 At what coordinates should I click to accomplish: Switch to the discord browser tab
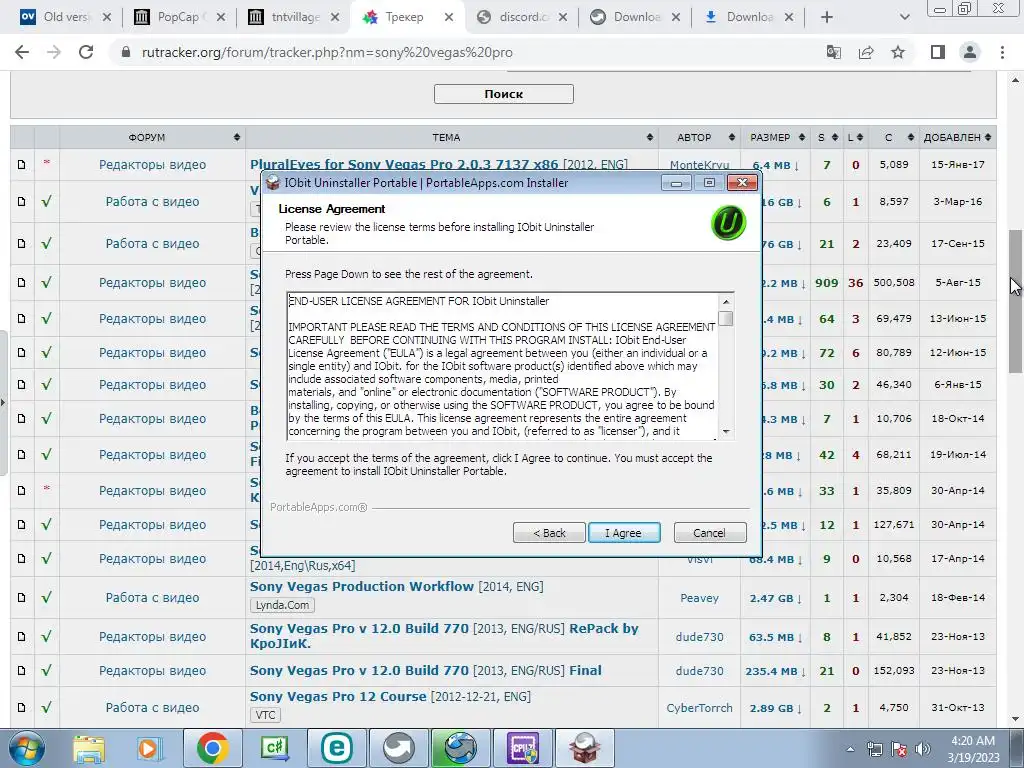click(520, 17)
